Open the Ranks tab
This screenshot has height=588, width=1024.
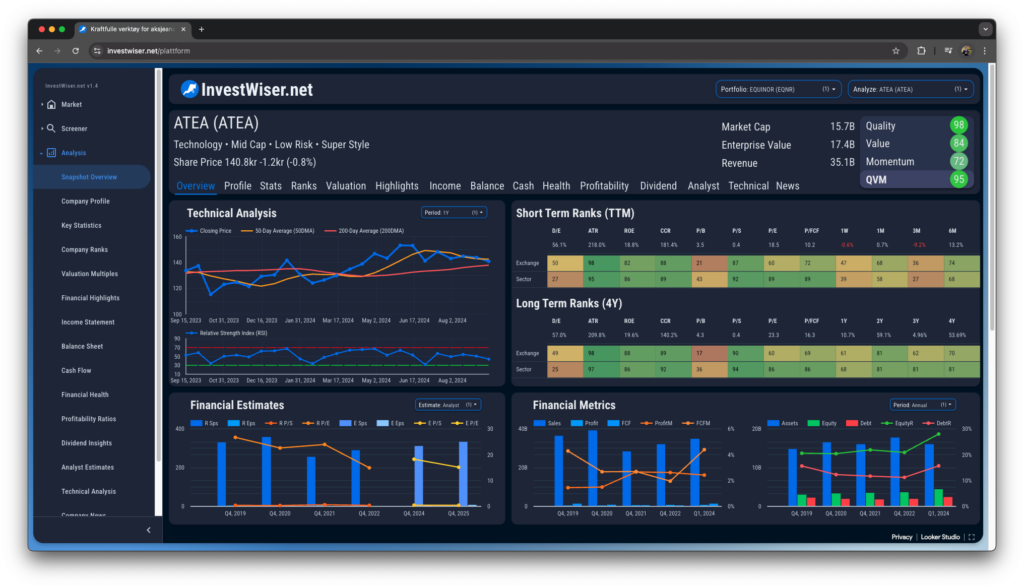[x=304, y=186]
